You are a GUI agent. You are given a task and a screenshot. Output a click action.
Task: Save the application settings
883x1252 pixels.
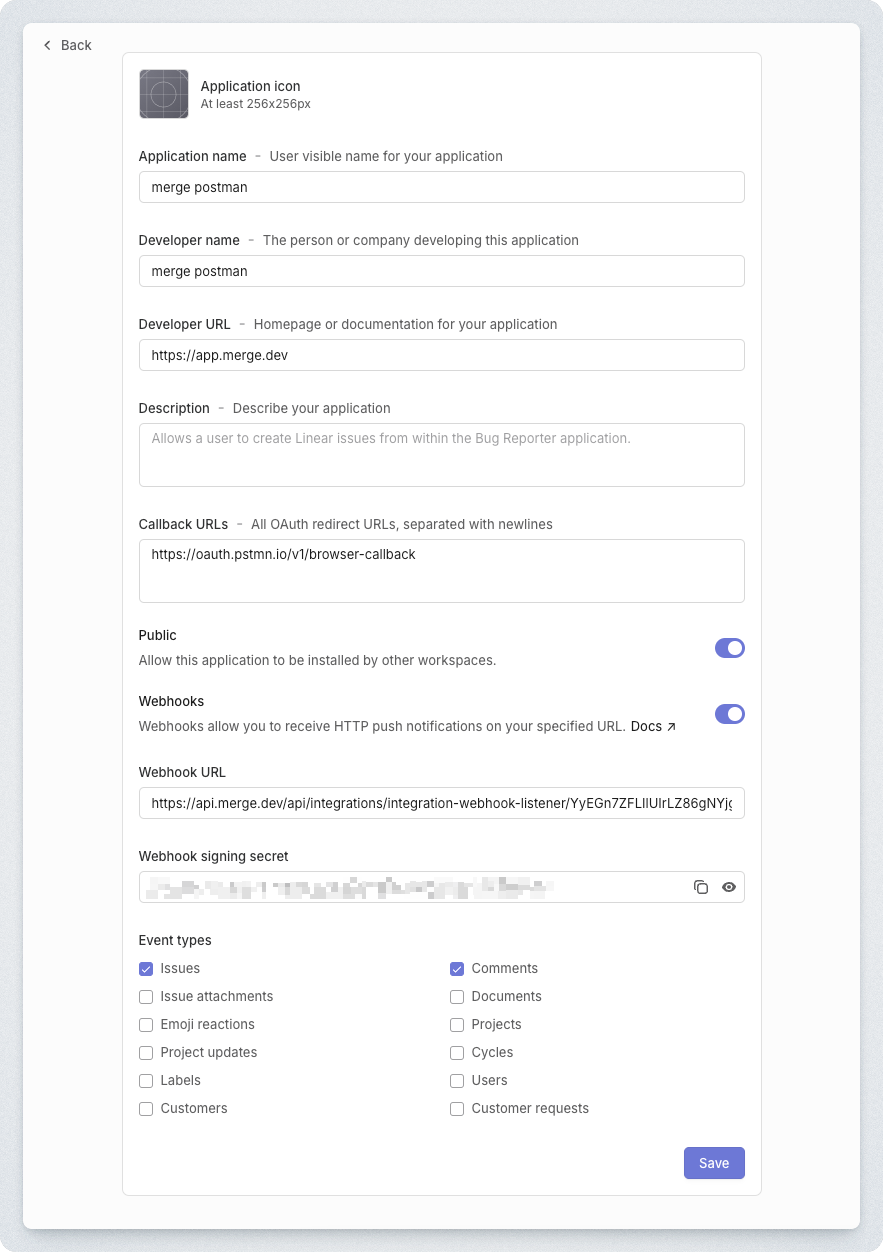714,1163
